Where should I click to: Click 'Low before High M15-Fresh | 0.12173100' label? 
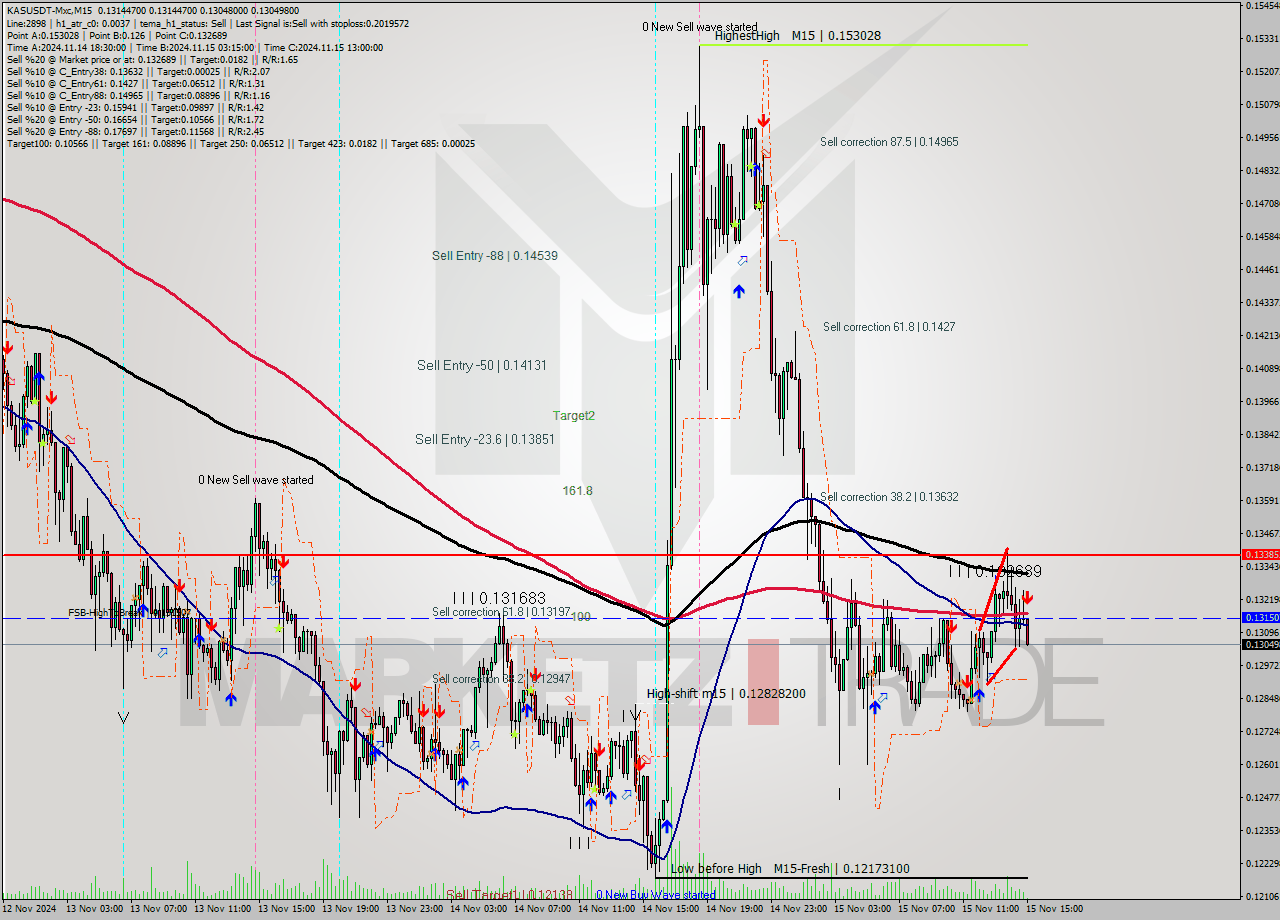pyautogui.click(x=790, y=869)
